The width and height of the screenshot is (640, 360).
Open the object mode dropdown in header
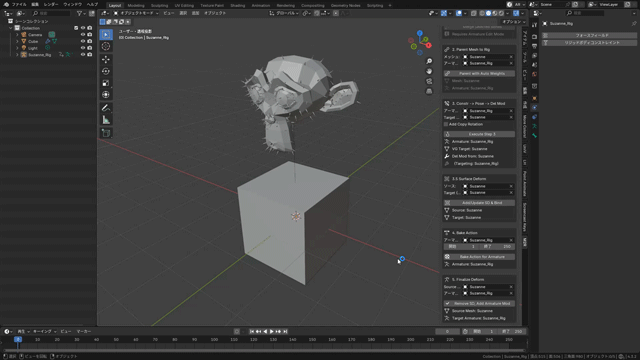[136, 13]
